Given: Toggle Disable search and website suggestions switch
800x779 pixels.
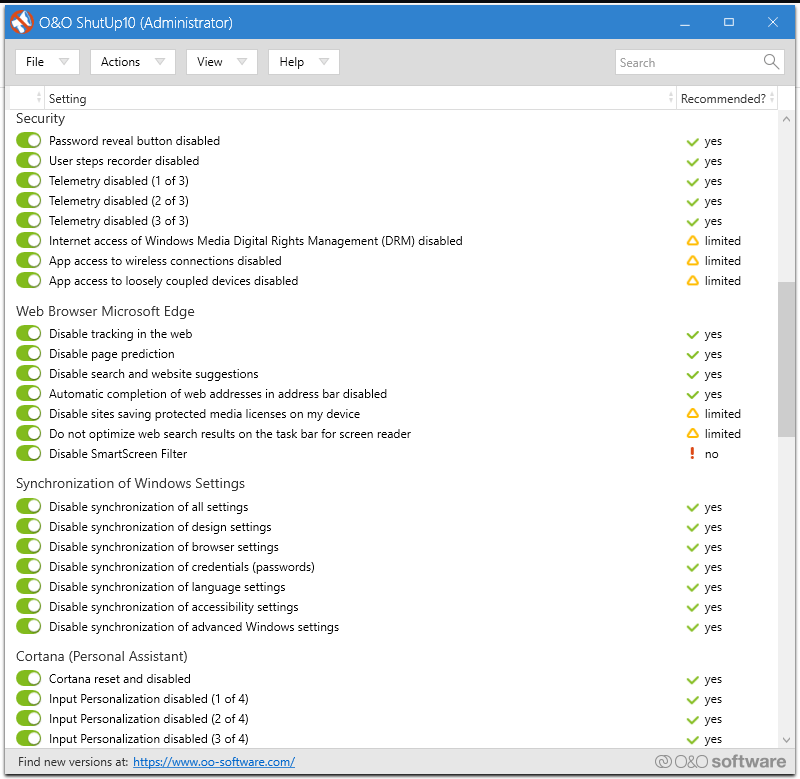Looking at the screenshot, I should pos(29,373).
